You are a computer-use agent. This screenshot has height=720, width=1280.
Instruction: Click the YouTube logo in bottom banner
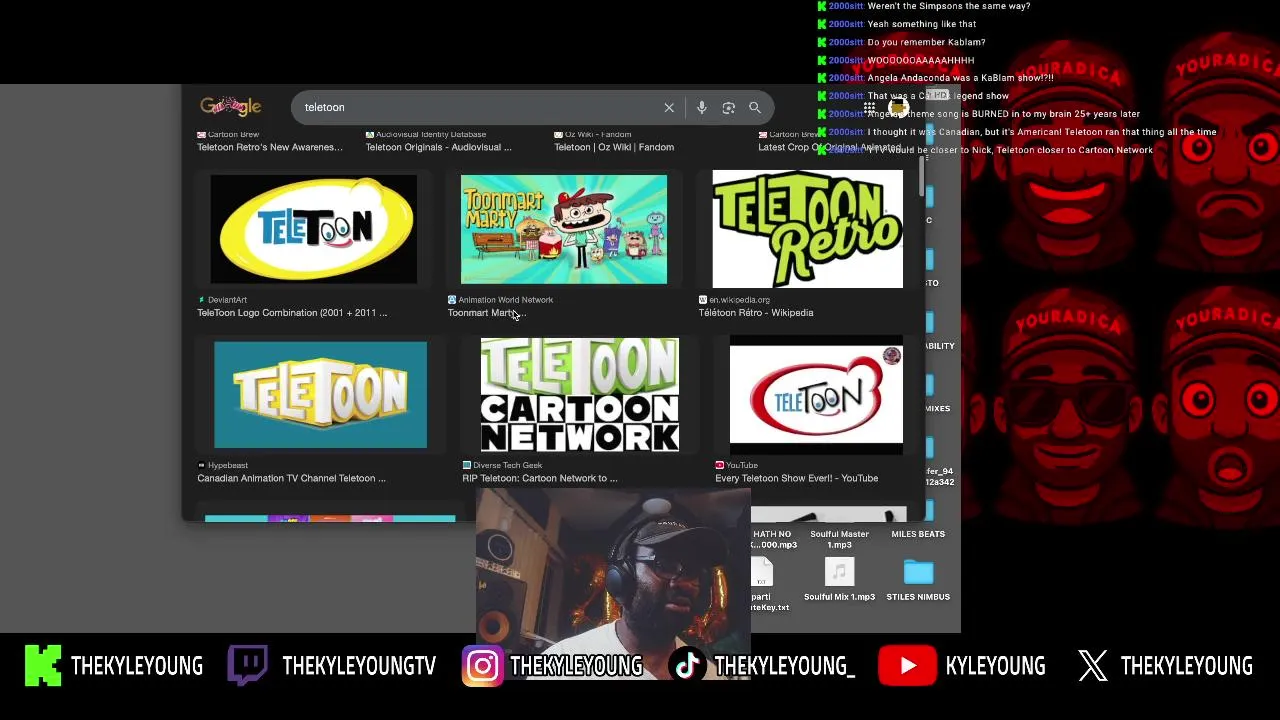coord(907,666)
